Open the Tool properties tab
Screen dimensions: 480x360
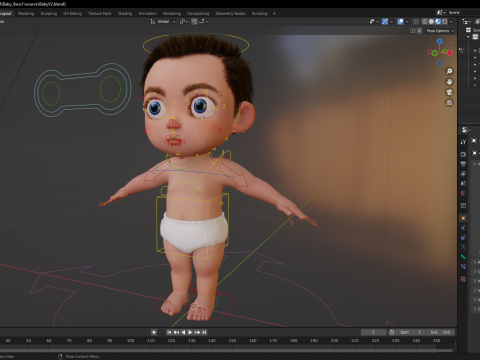click(463, 142)
